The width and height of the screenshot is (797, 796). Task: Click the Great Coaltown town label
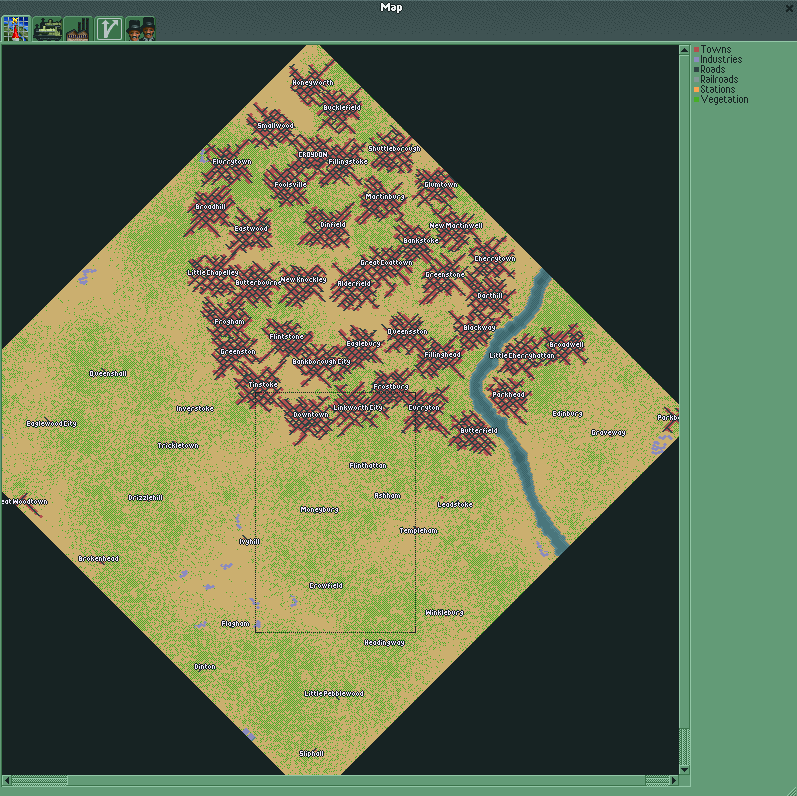[x=386, y=263]
